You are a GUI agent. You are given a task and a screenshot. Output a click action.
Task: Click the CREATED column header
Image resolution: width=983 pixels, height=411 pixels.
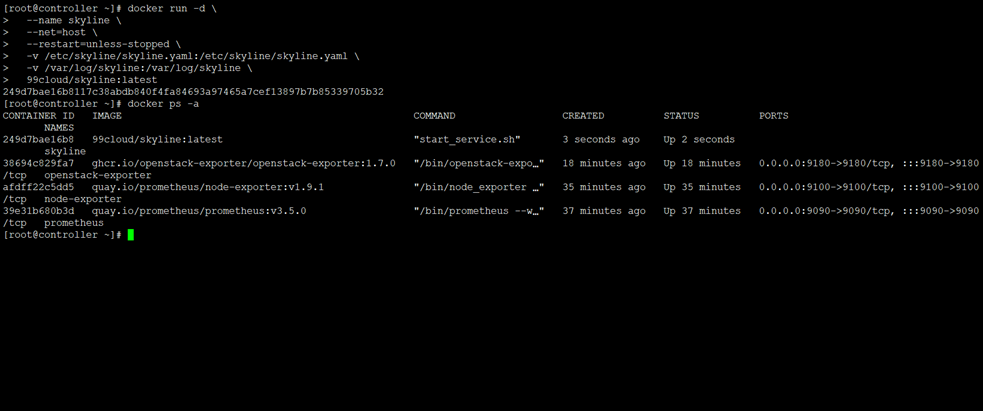[x=583, y=116]
